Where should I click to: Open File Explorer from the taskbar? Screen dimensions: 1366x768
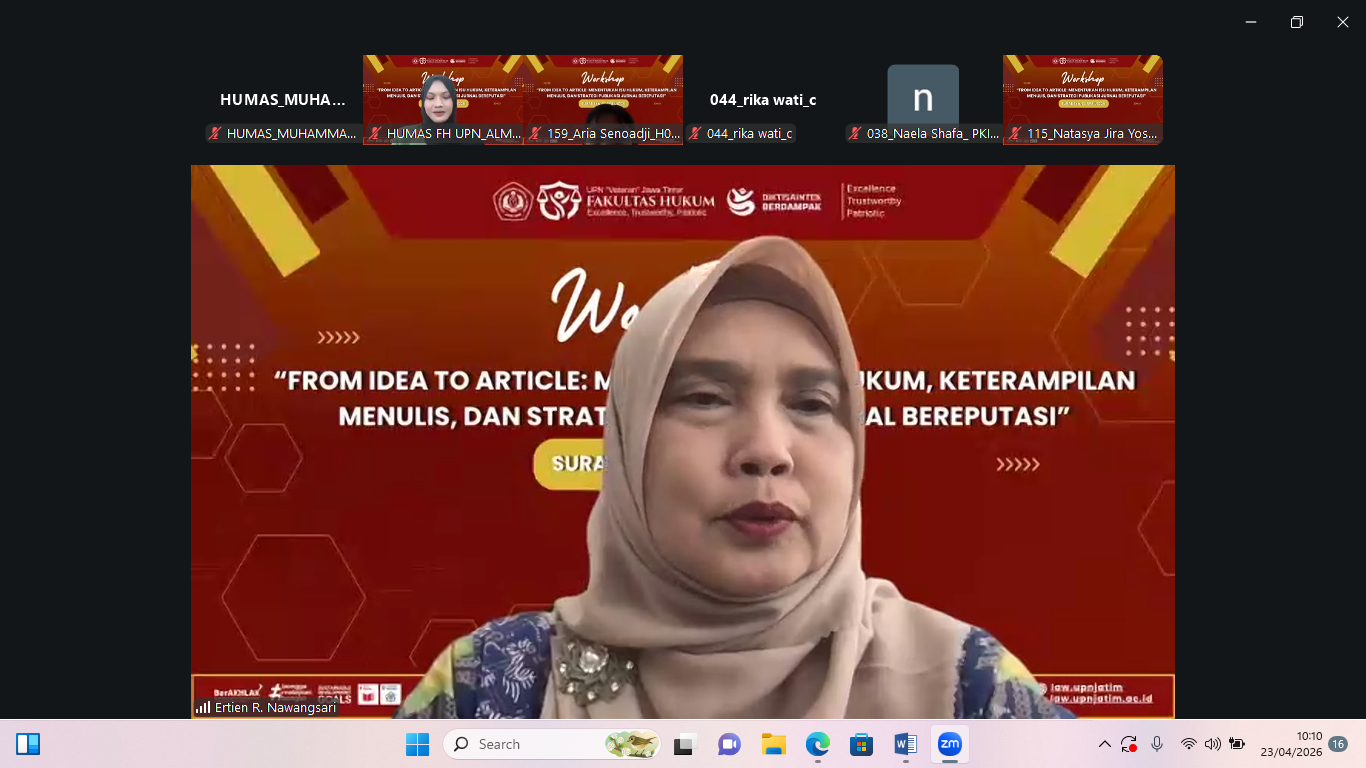pos(773,744)
